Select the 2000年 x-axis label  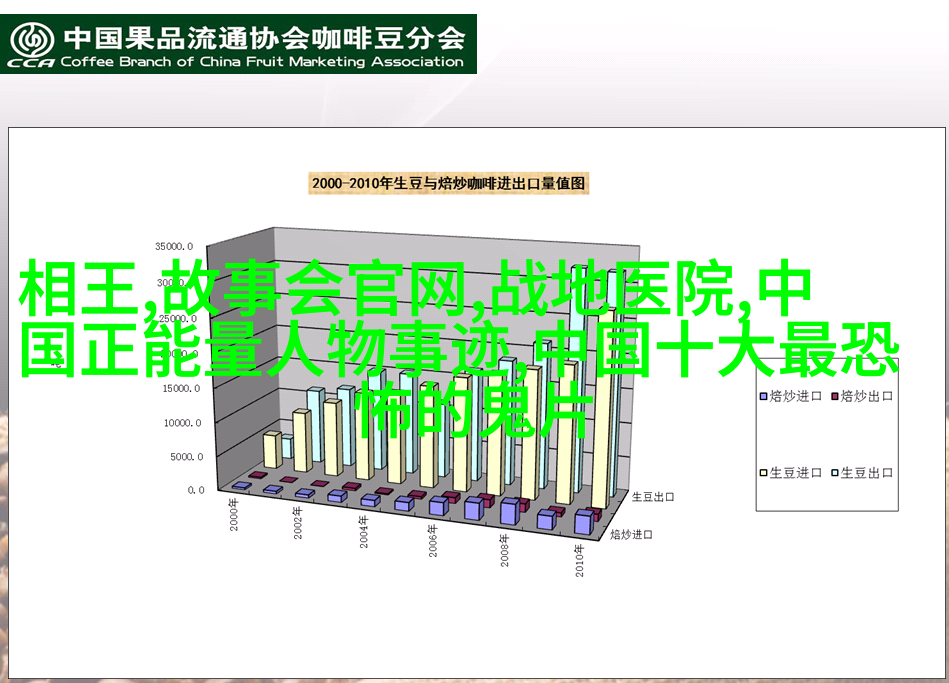pos(233,516)
